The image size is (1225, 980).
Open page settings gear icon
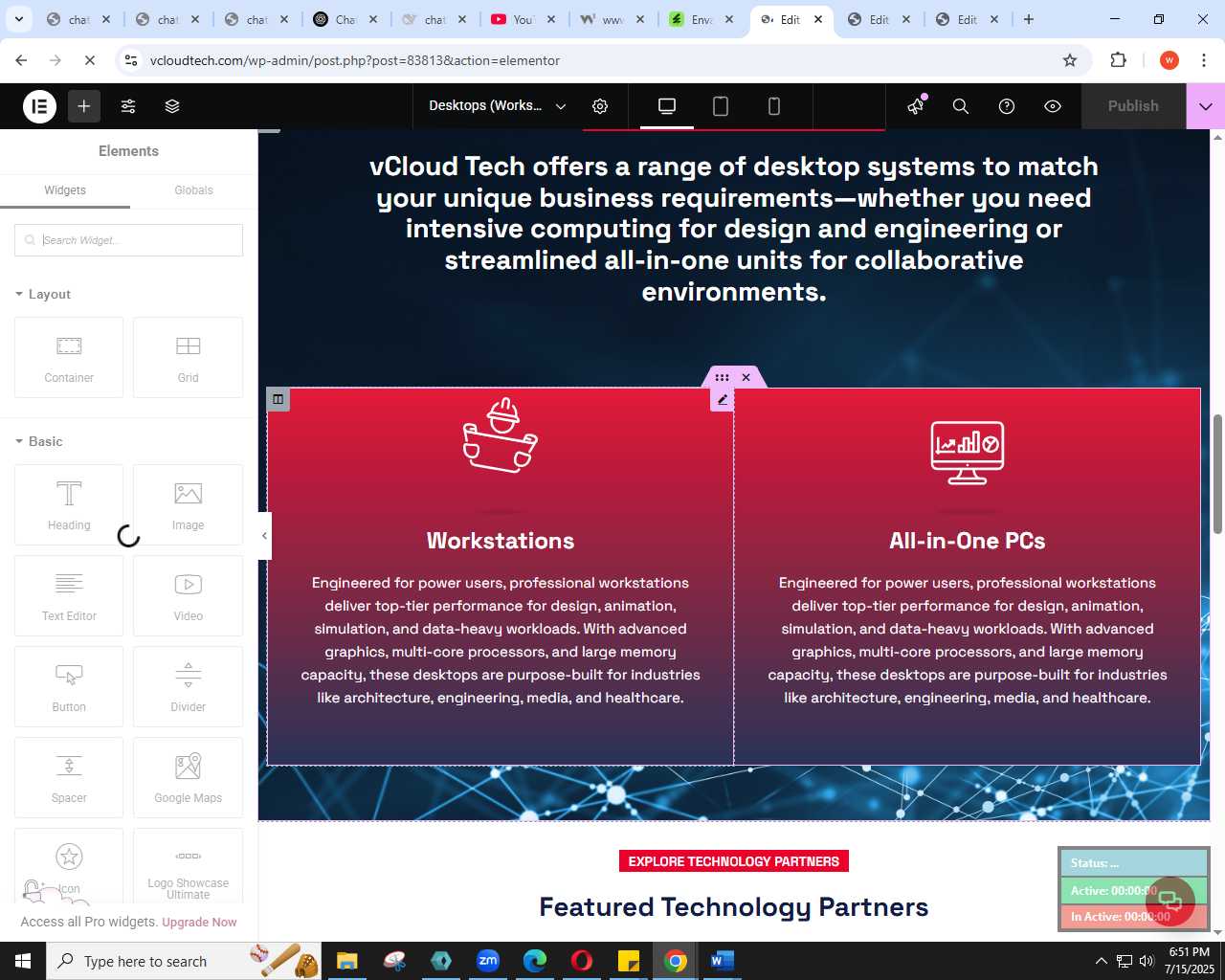600,106
